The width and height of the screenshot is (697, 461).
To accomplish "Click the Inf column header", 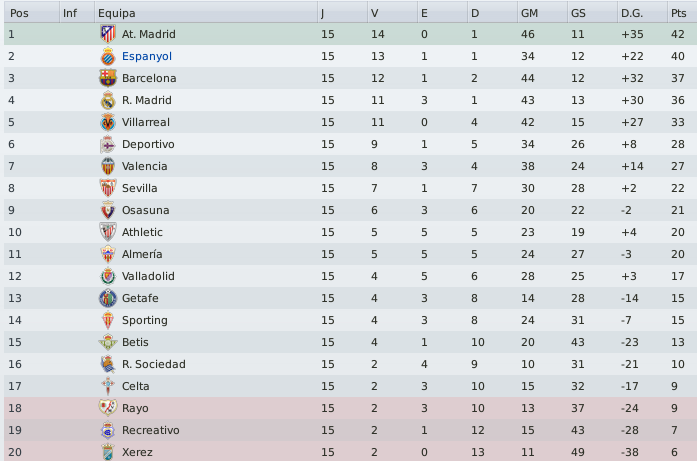I will [x=70, y=13].
